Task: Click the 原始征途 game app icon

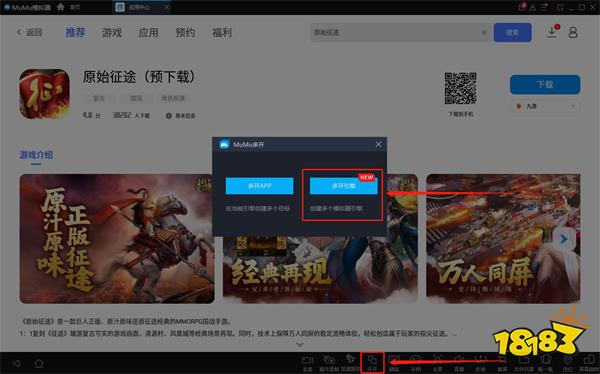Action: pos(44,94)
